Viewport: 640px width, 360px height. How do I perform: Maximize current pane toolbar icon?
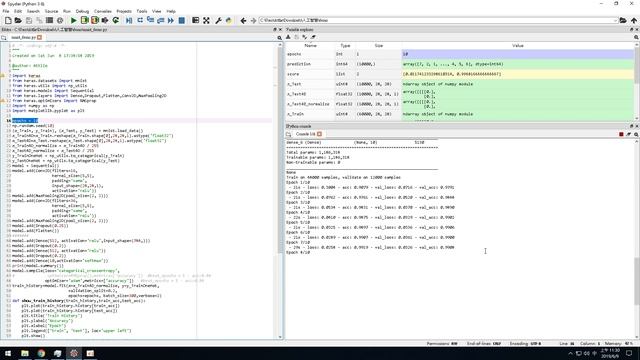coord(196,20)
